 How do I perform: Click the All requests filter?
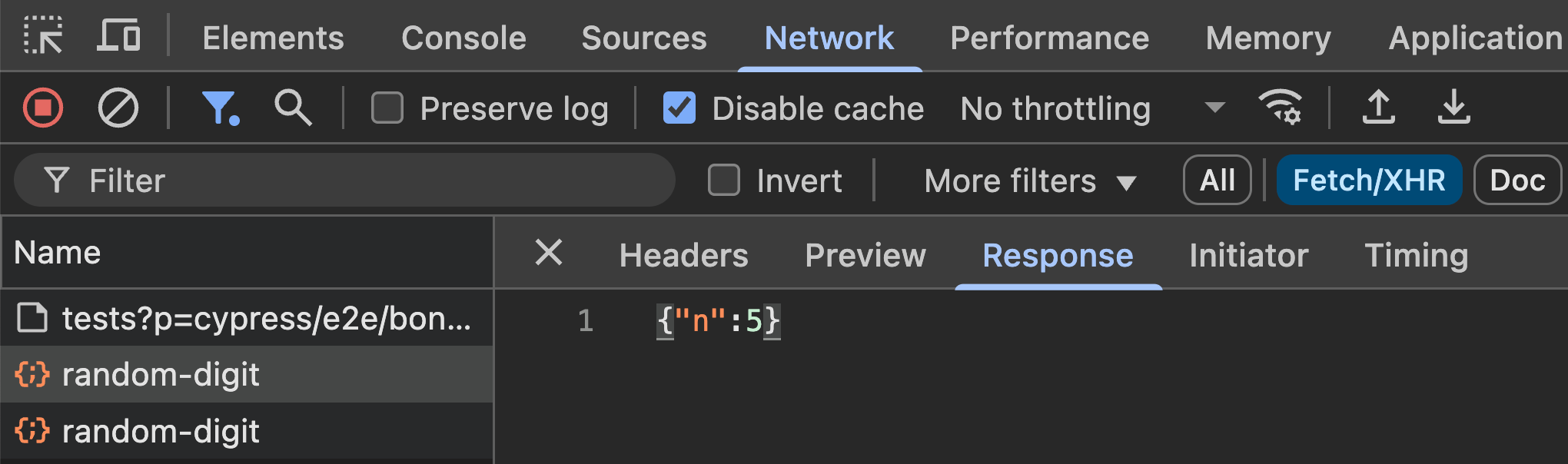1217,180
